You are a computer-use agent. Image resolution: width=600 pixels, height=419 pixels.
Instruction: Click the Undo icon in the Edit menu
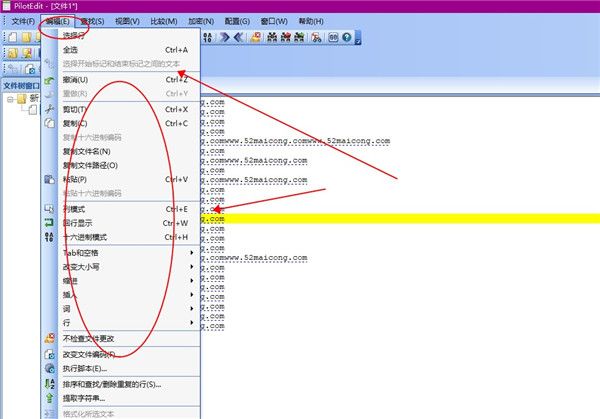(49, 80)
